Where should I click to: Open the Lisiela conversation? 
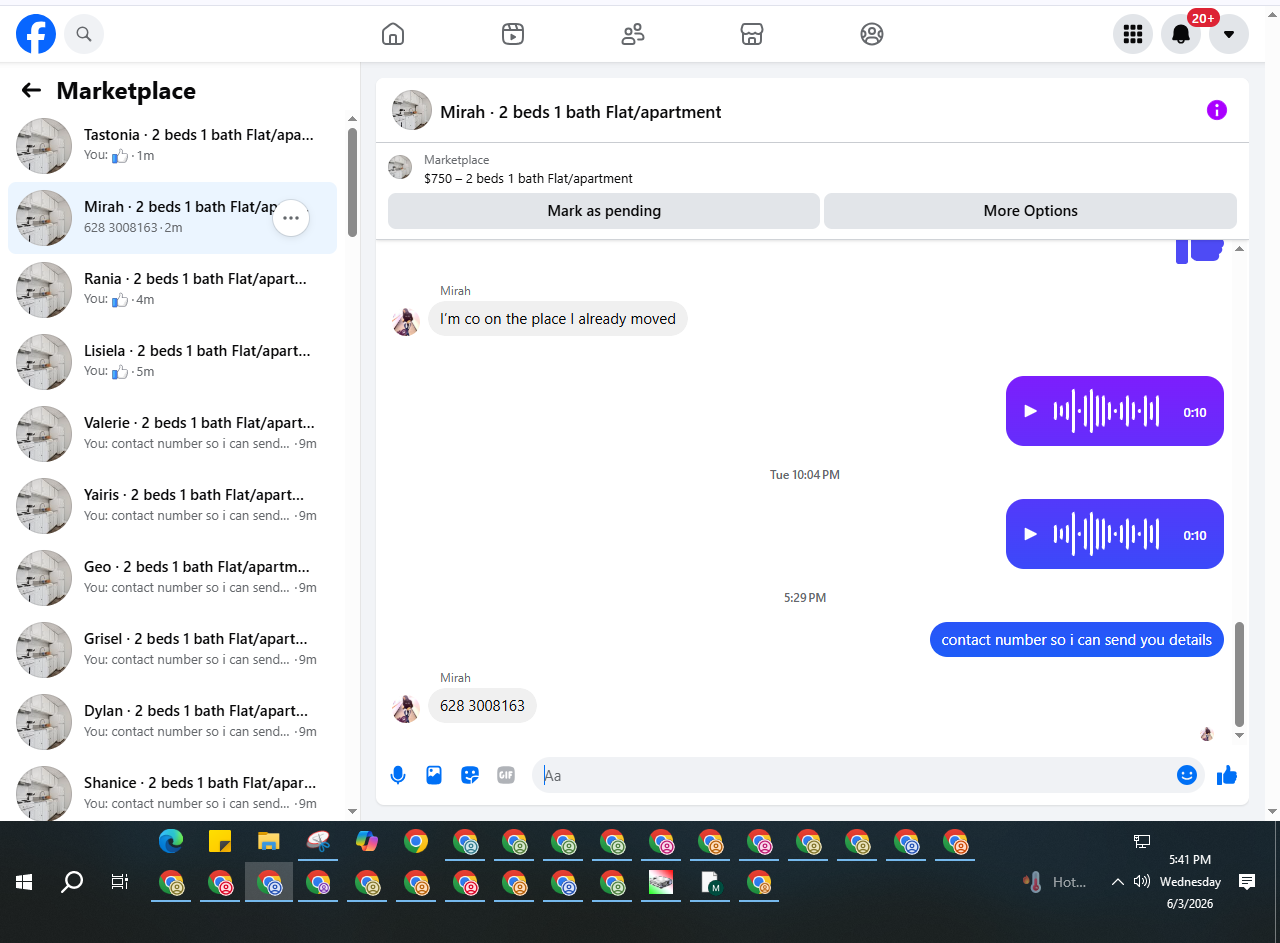point(172,362)
